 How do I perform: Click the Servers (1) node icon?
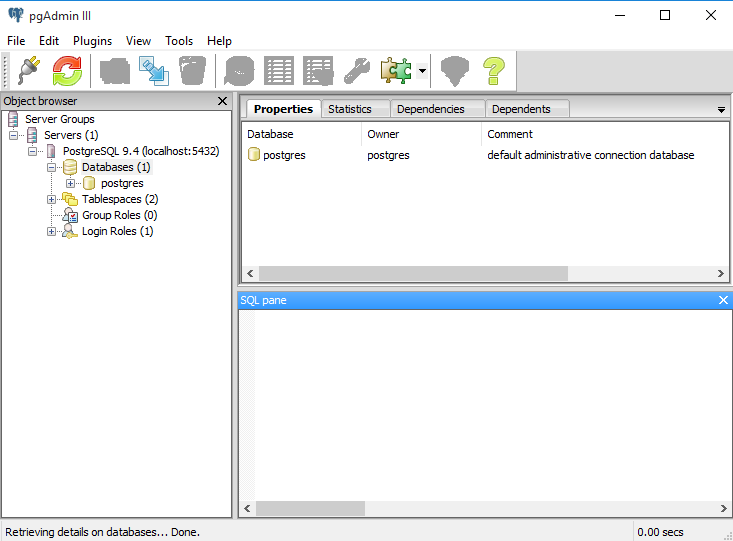tap(32, 135)
